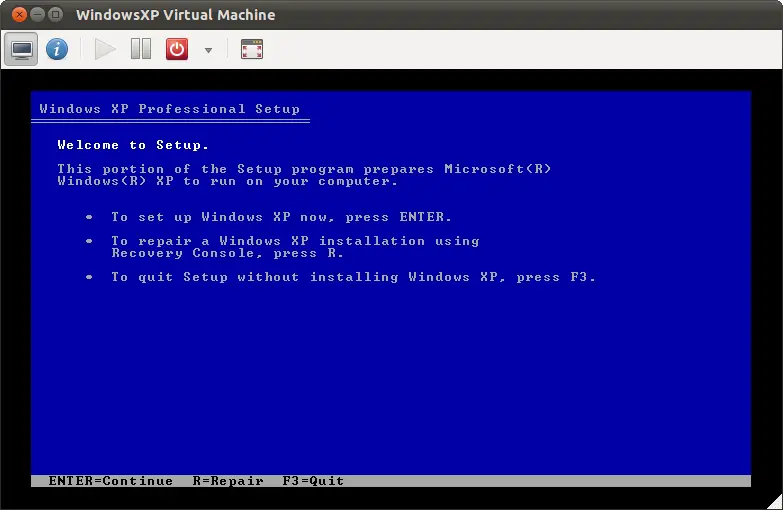The height and width of the screenshot is (510, 783).
Task: Open virtual hardware details info
Action: 57,49
